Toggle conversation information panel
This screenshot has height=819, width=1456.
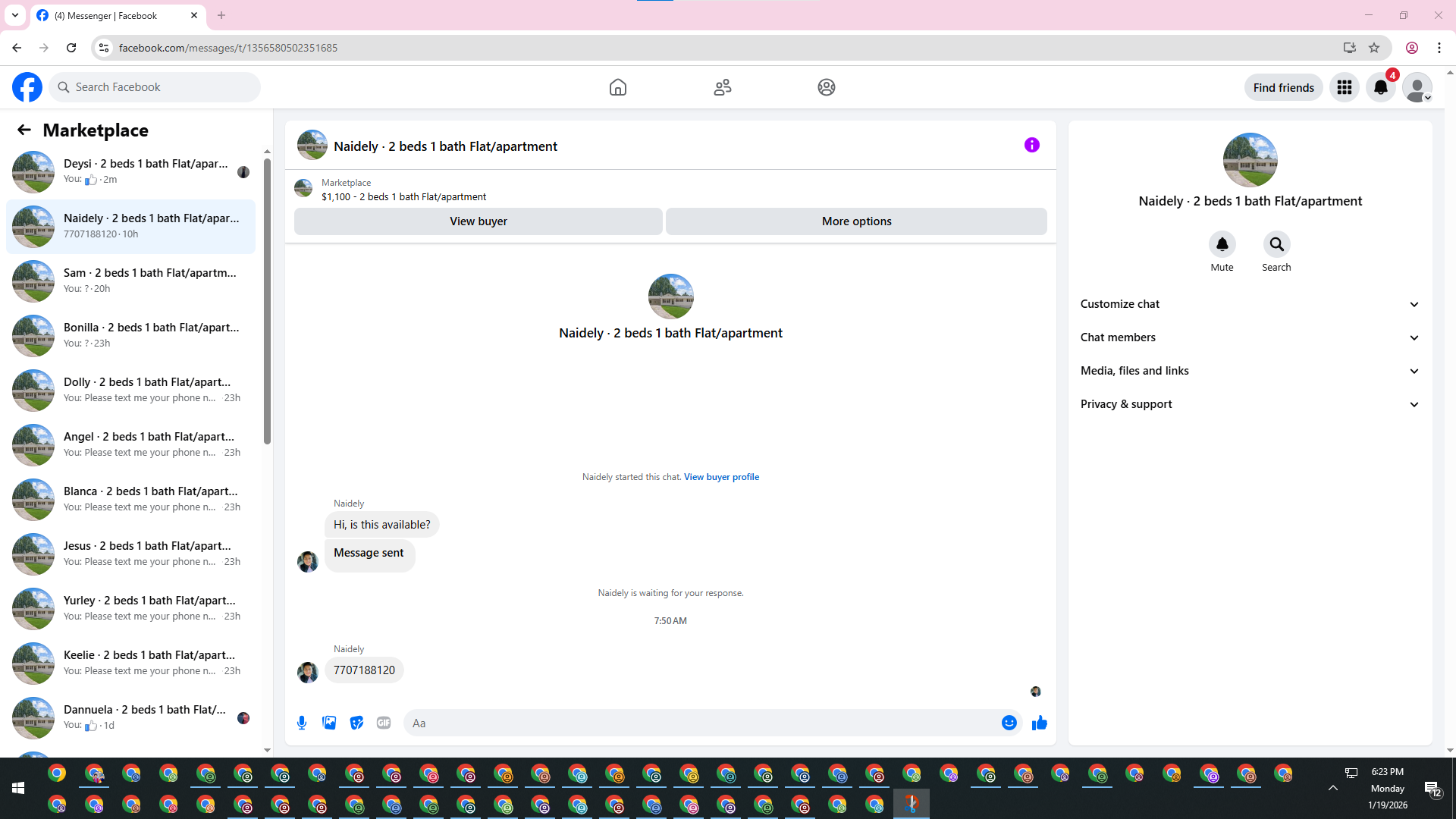(x=1031, y=145)
